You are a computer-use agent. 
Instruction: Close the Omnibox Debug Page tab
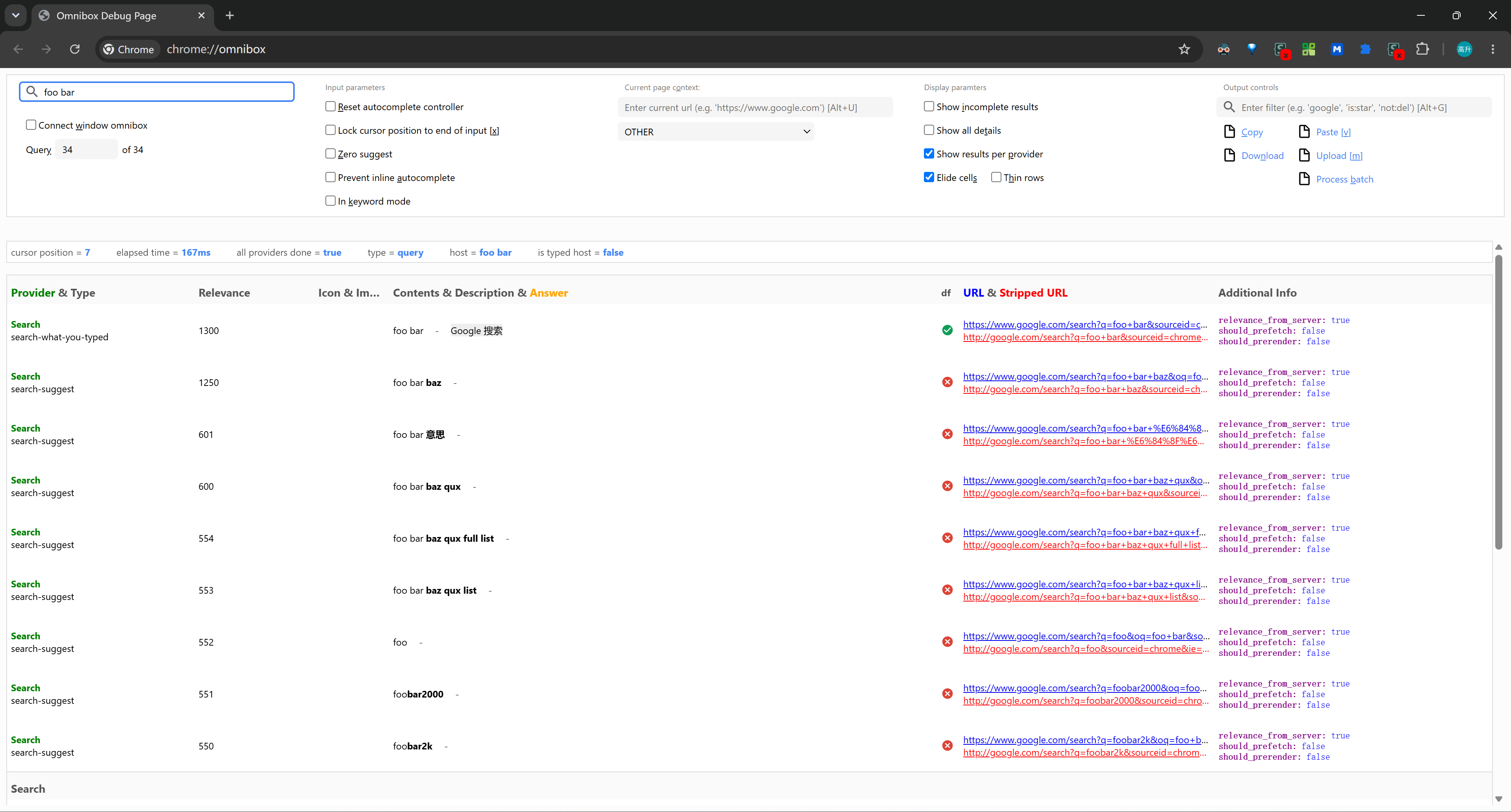tap(201, 16)
